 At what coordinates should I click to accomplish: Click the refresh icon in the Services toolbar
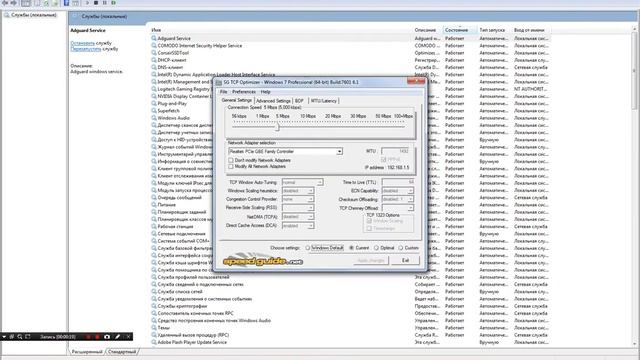tap(46, 3)
